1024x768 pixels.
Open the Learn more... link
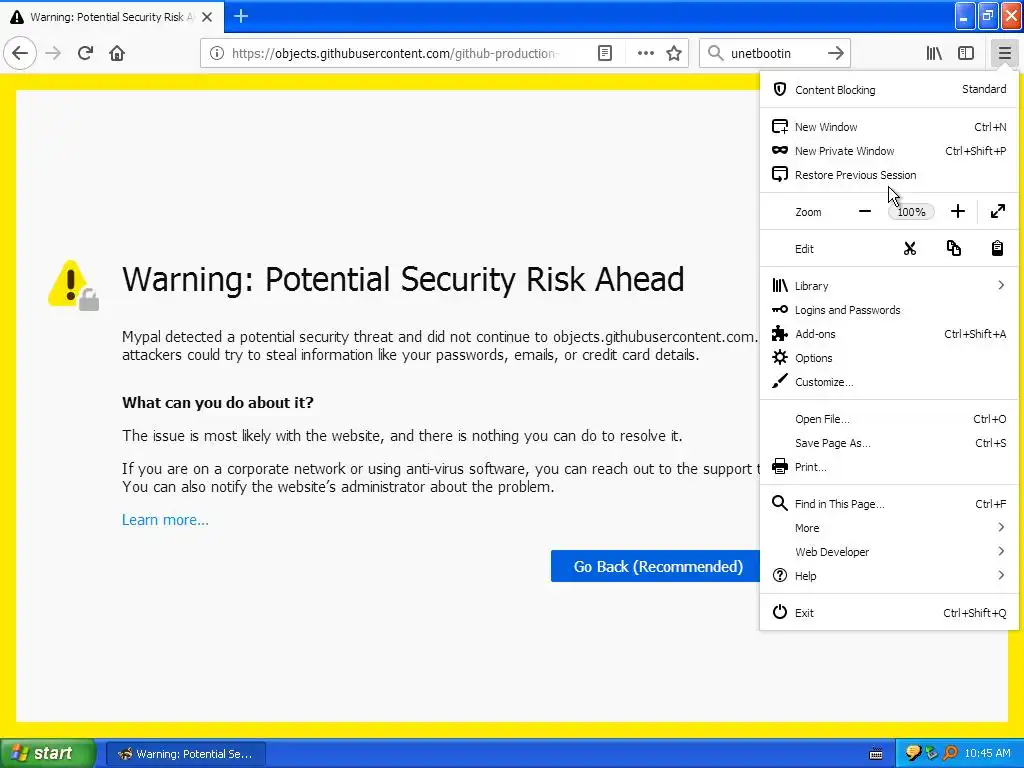(x=165, y=520)
